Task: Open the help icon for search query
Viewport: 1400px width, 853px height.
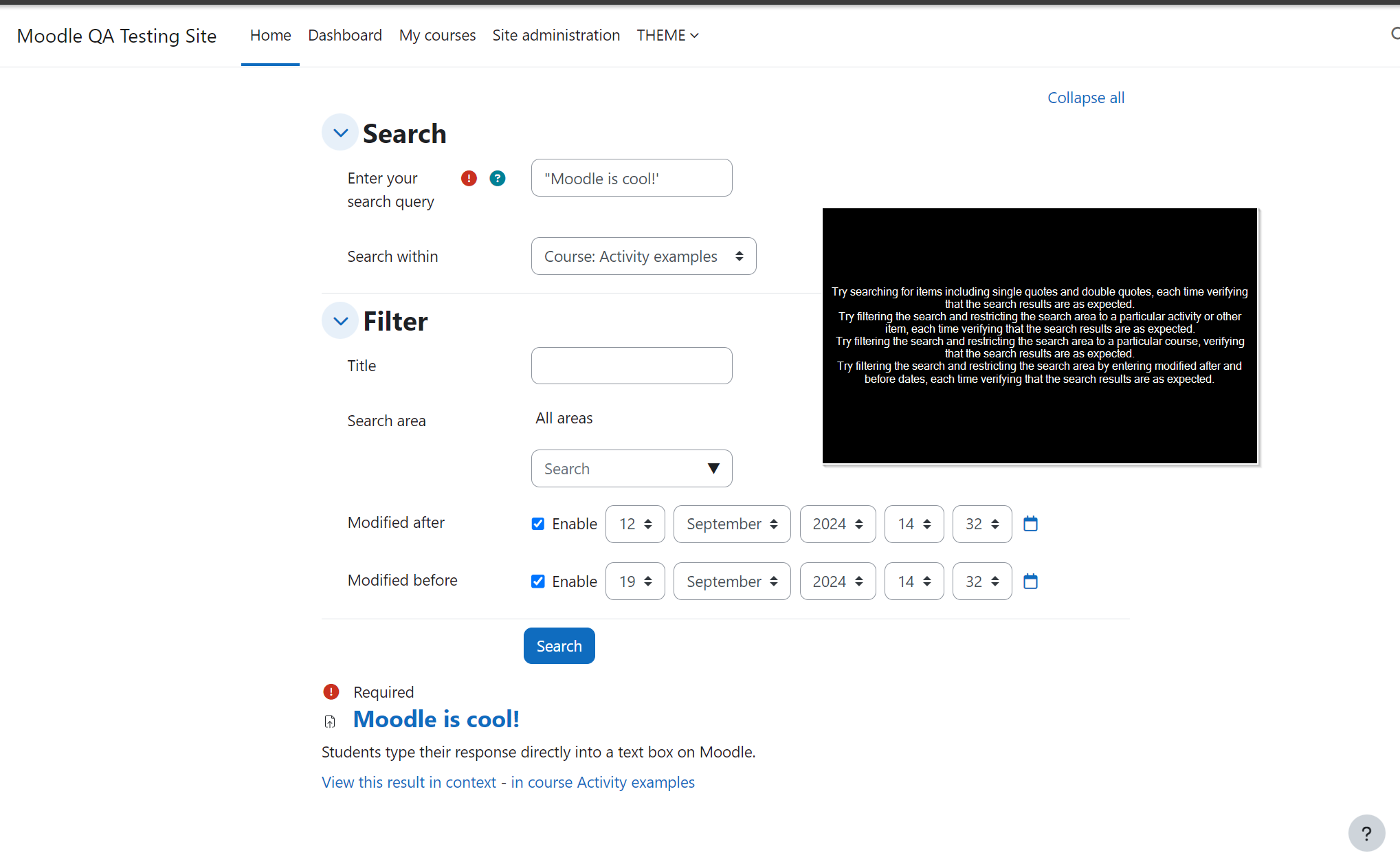Action: pos(498,179)
